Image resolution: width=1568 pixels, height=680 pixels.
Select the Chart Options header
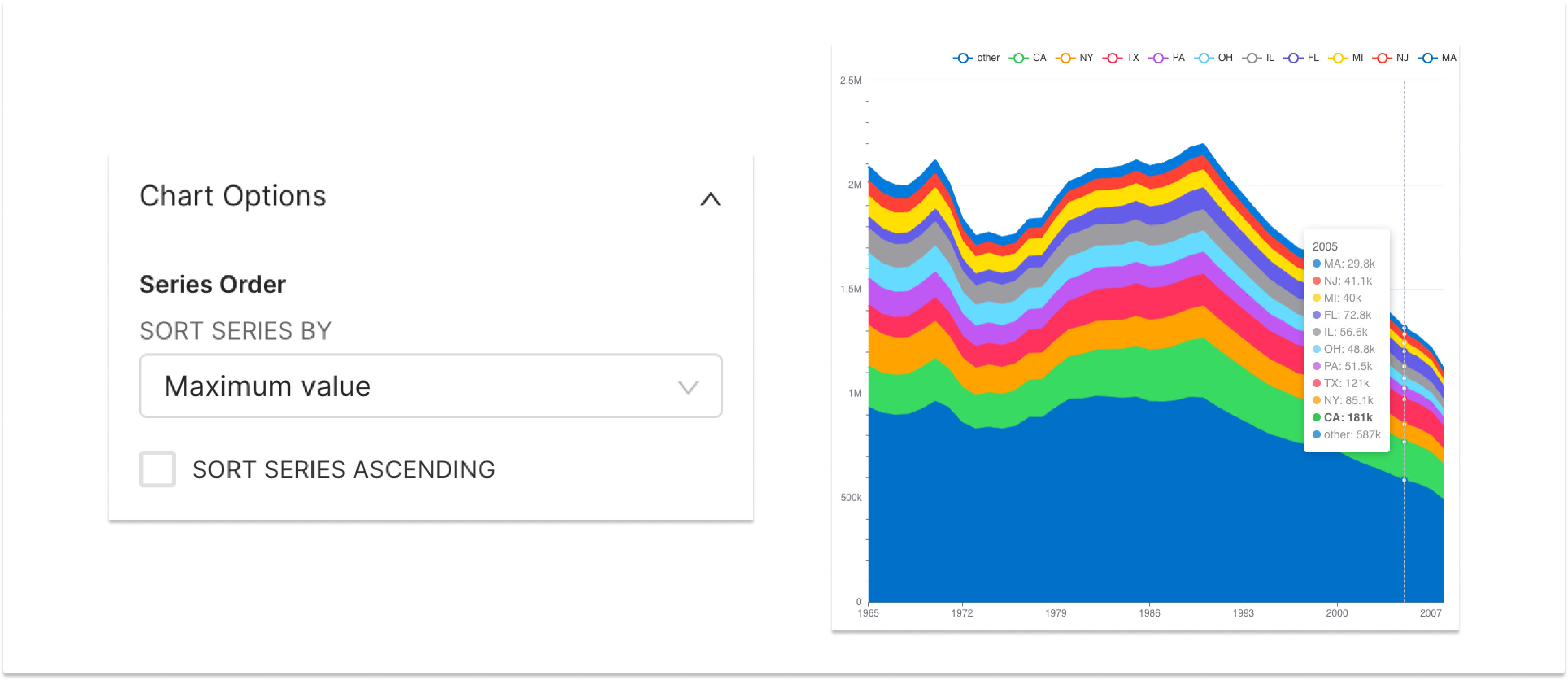point(233,195)
